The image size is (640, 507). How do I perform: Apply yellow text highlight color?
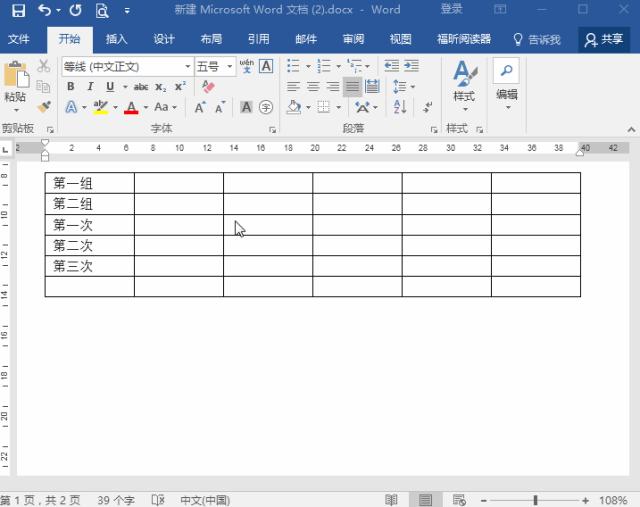tap(100, 107)
